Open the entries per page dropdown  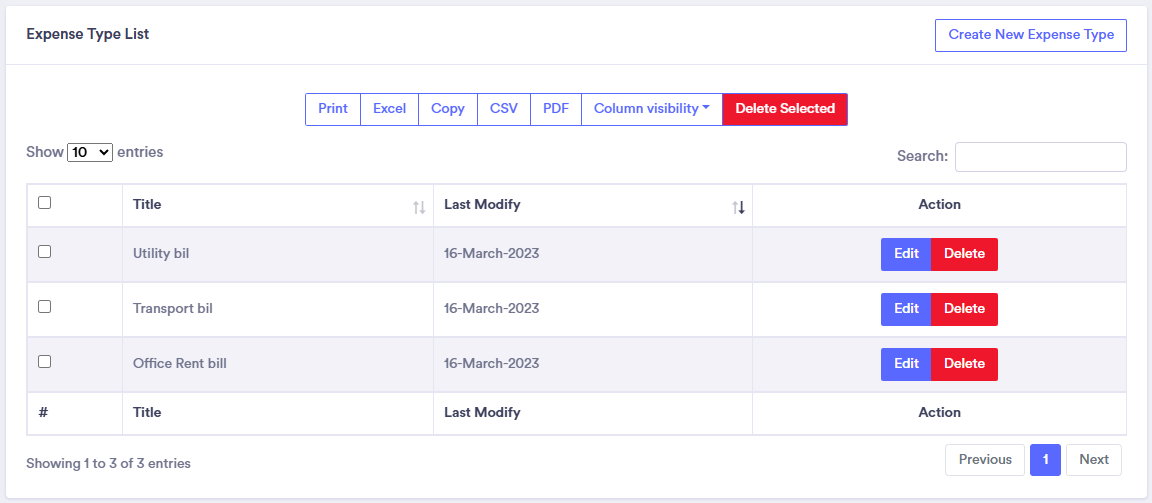[90, 153]
